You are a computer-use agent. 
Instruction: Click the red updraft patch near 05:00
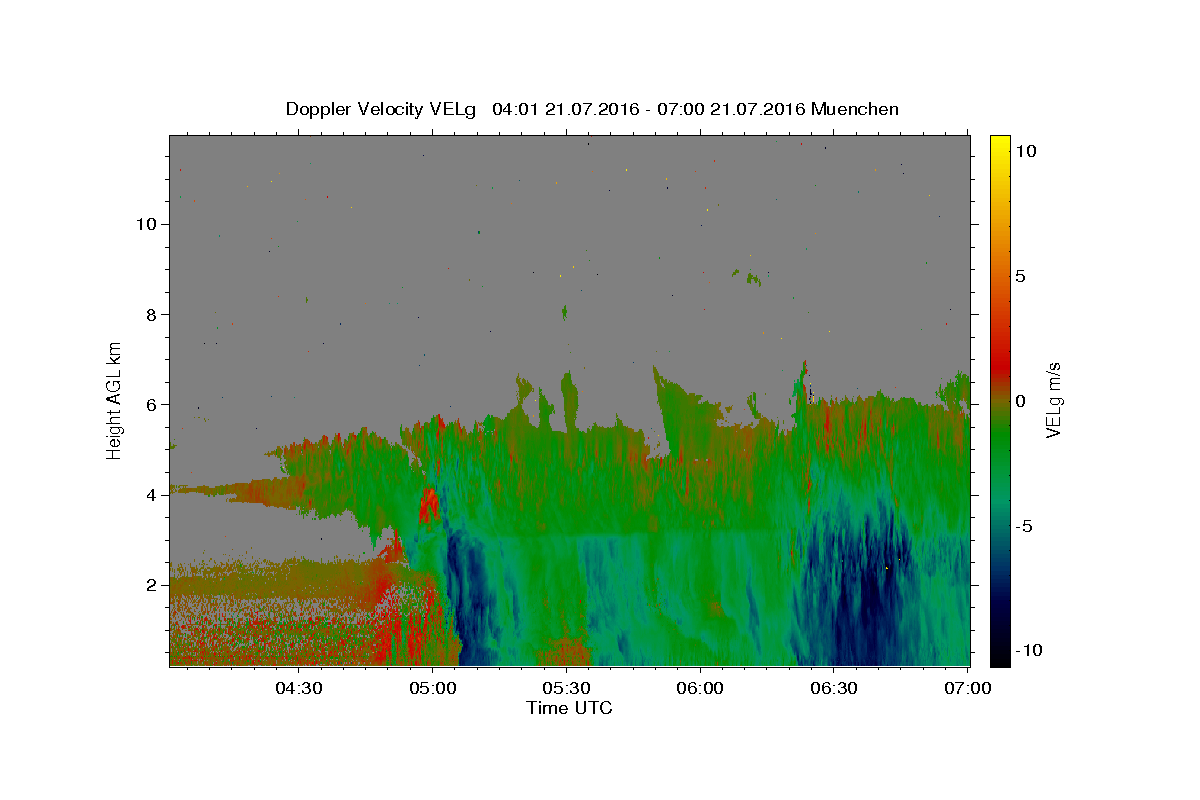click(x=429, y=504)
